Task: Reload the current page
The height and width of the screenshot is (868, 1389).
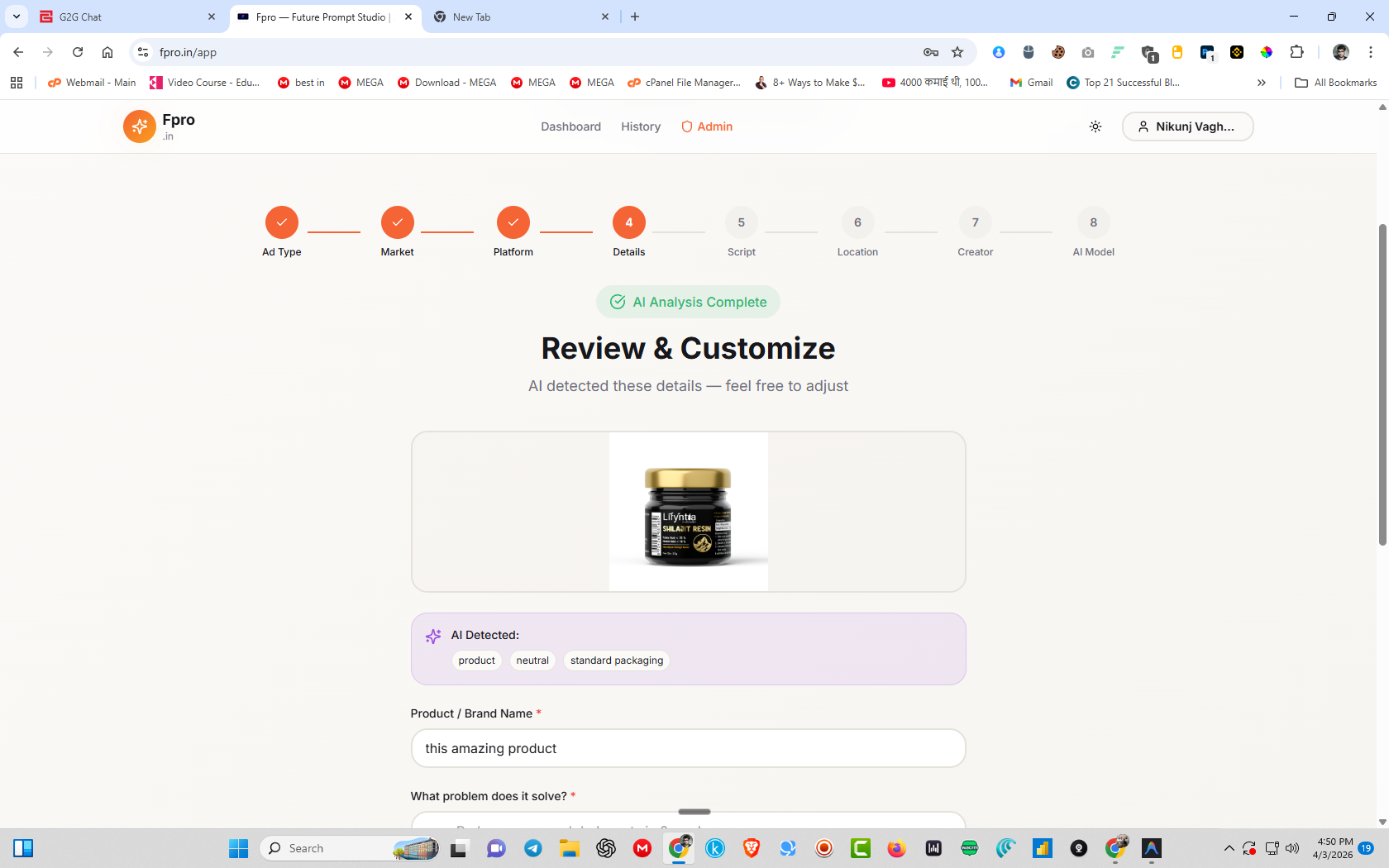Action: tap(78, 52)
